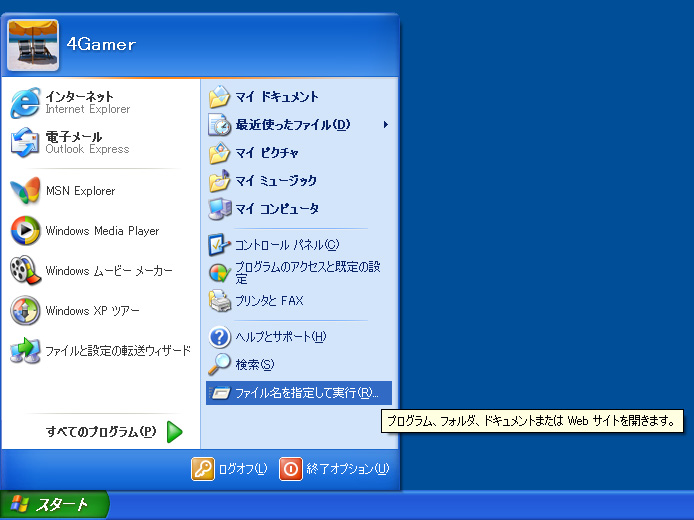Launch the Outlook Express email icon
This screenshot has width=694, height=520.
(x=25, y=143)
